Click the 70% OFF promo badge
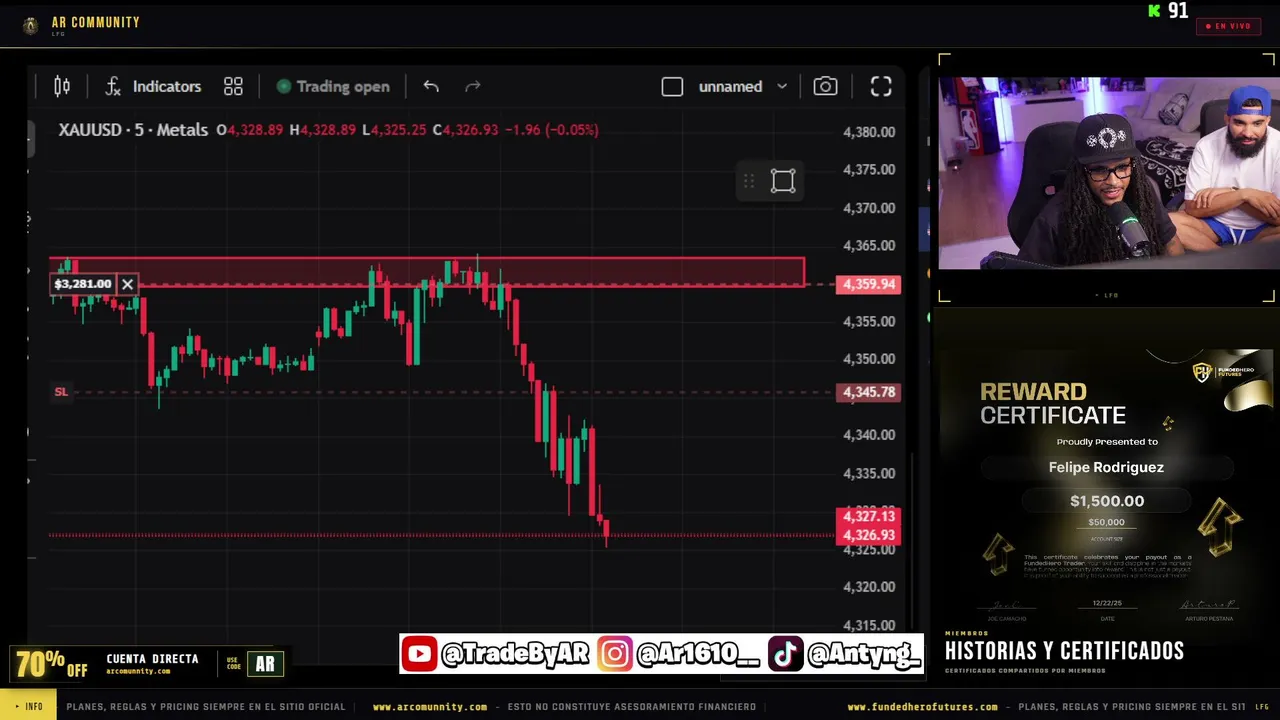Viewport: 1280px width, 720px height. pos(51,664)
